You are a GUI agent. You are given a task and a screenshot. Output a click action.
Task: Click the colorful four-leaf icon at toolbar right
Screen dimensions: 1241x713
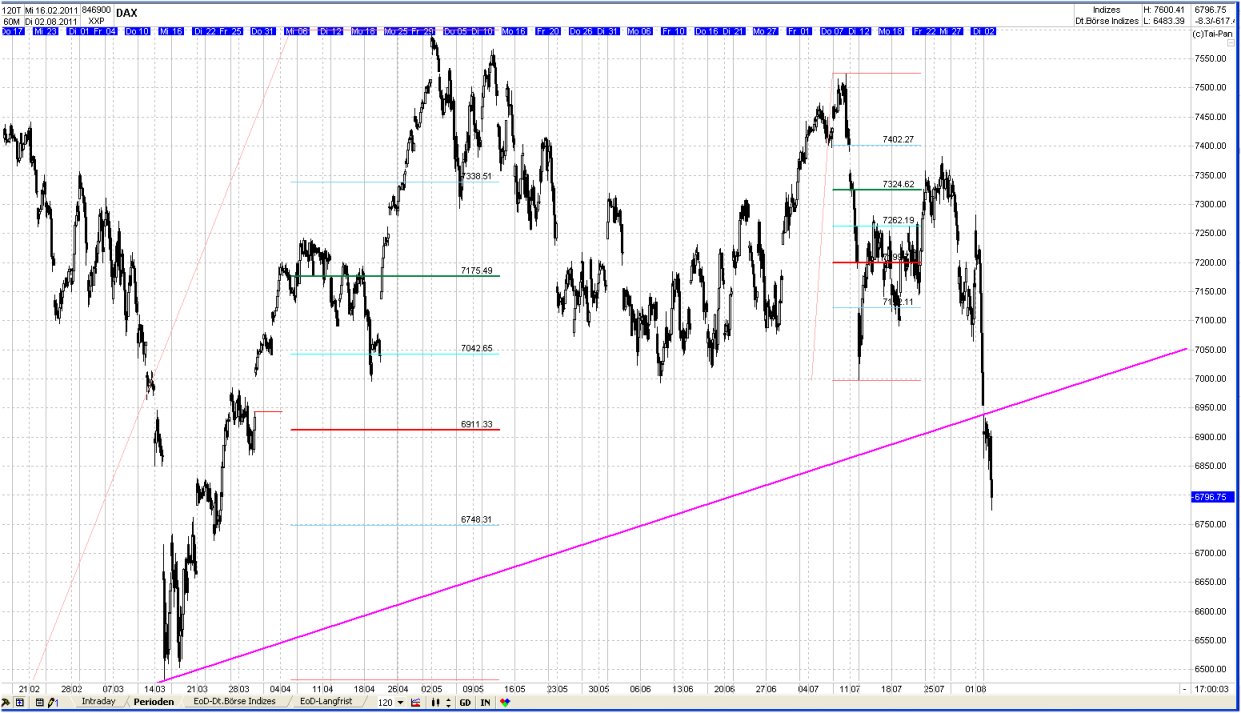point(504,702)
